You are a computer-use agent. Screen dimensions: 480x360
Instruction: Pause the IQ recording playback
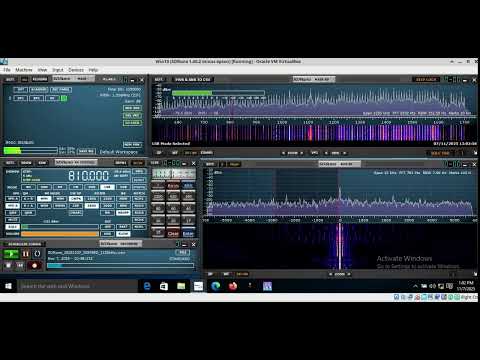(x=26, y=254)
